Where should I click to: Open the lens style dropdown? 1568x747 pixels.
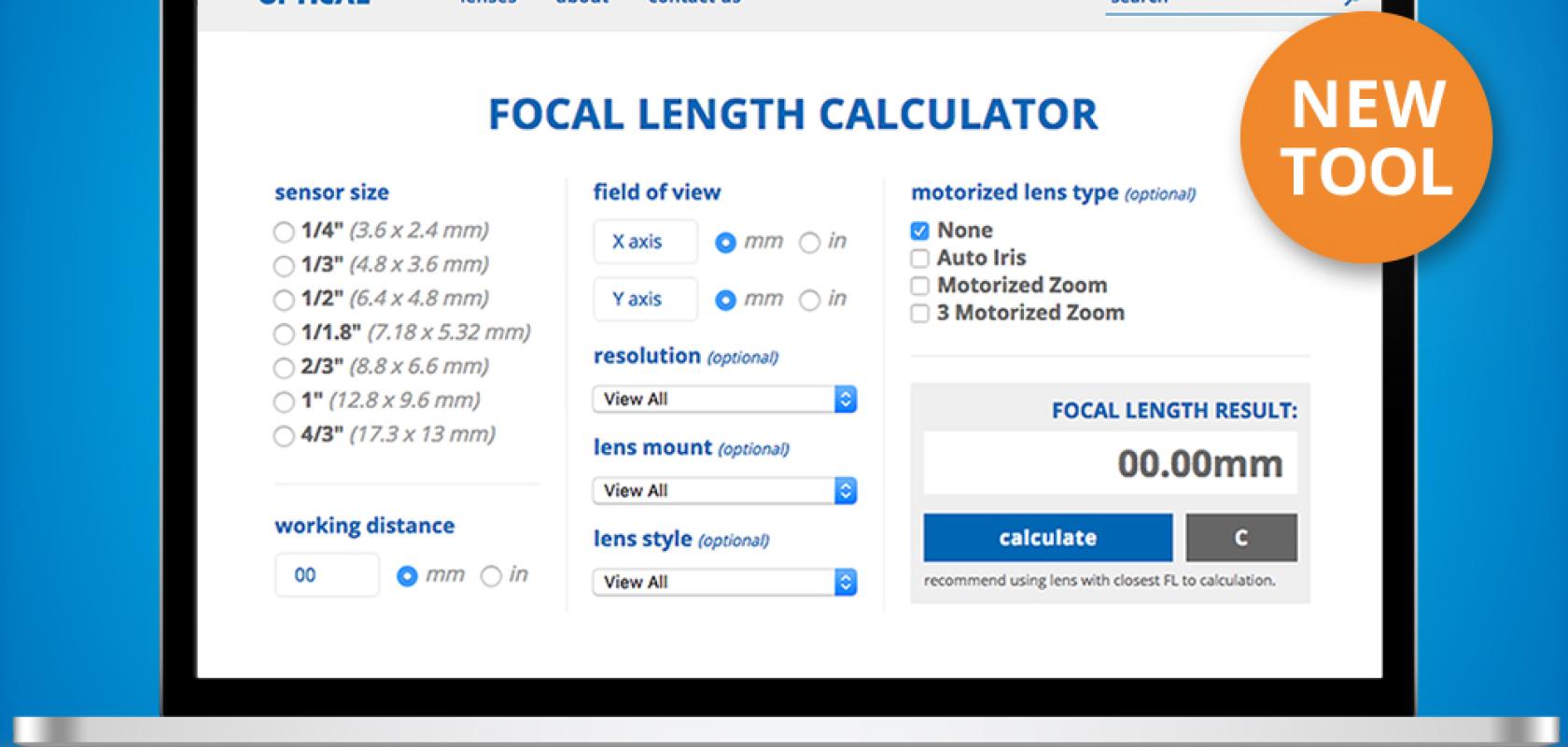click(x=724, y=583)
